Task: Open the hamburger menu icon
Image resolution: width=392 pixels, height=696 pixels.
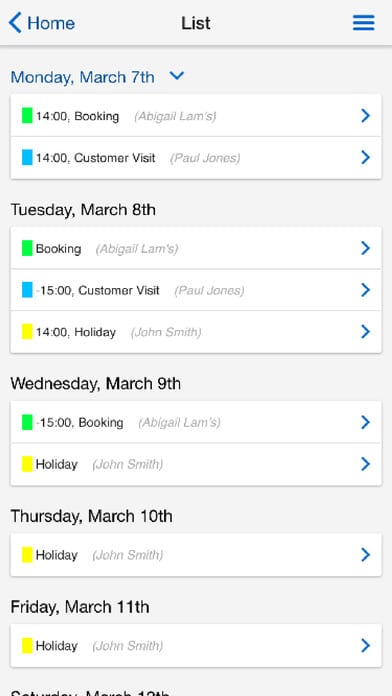Action: click(364, 23)
